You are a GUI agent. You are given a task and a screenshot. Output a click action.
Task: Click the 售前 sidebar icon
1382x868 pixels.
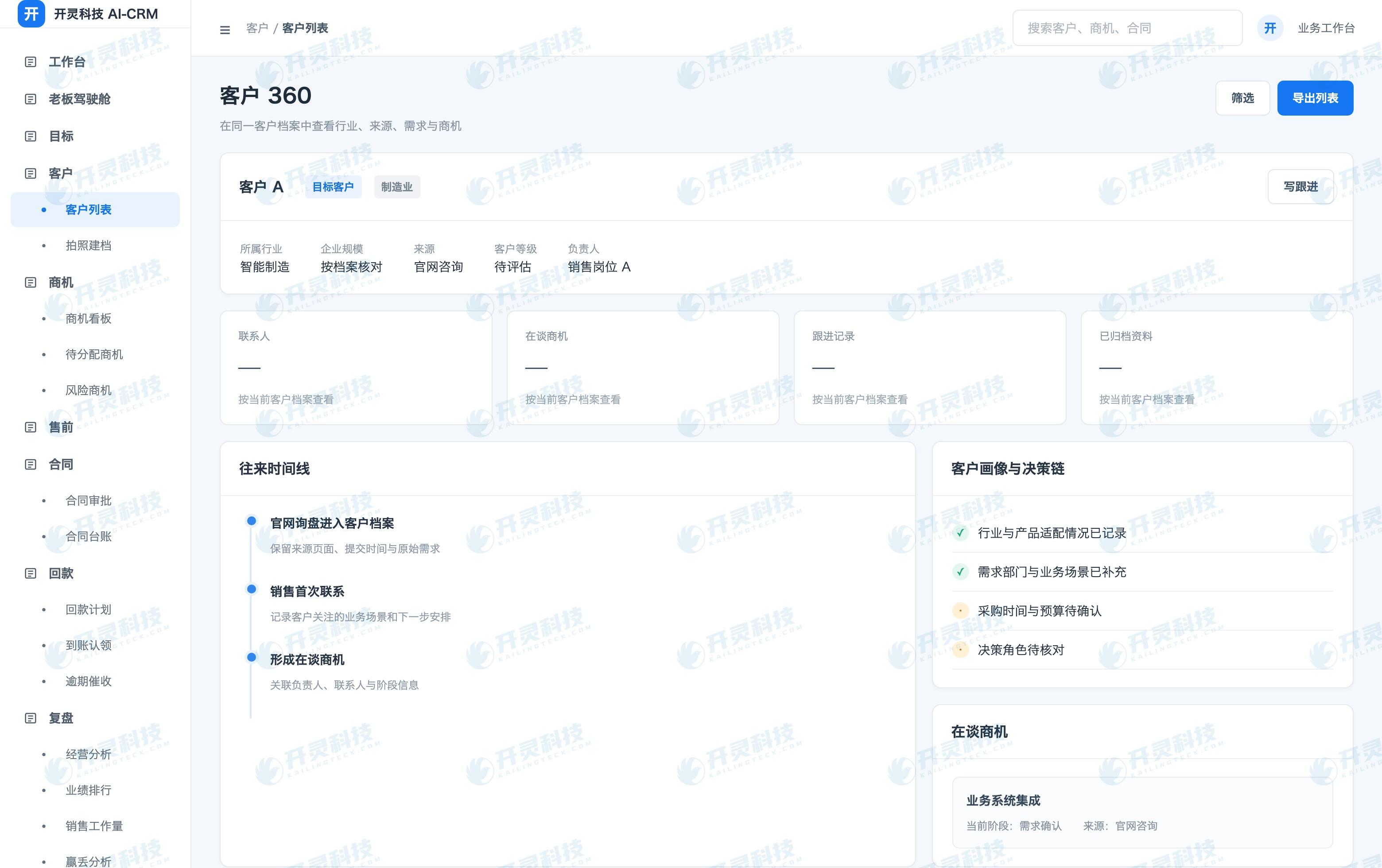pos(31,427)
